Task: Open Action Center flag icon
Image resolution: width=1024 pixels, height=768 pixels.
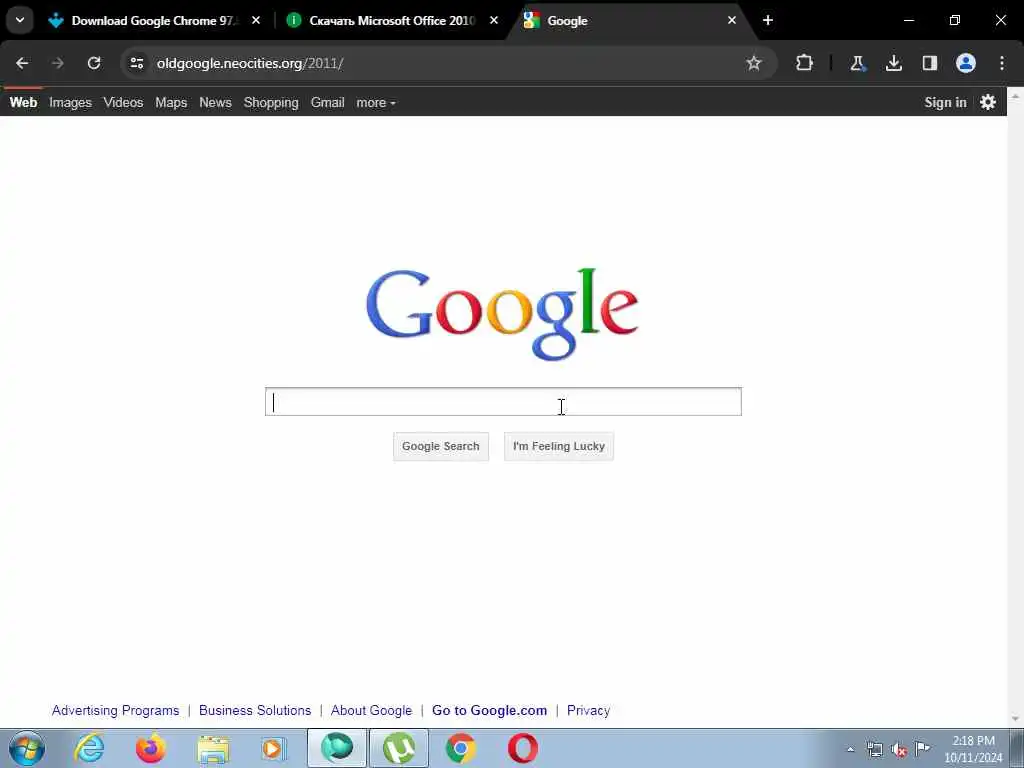Action: (922, 748)
